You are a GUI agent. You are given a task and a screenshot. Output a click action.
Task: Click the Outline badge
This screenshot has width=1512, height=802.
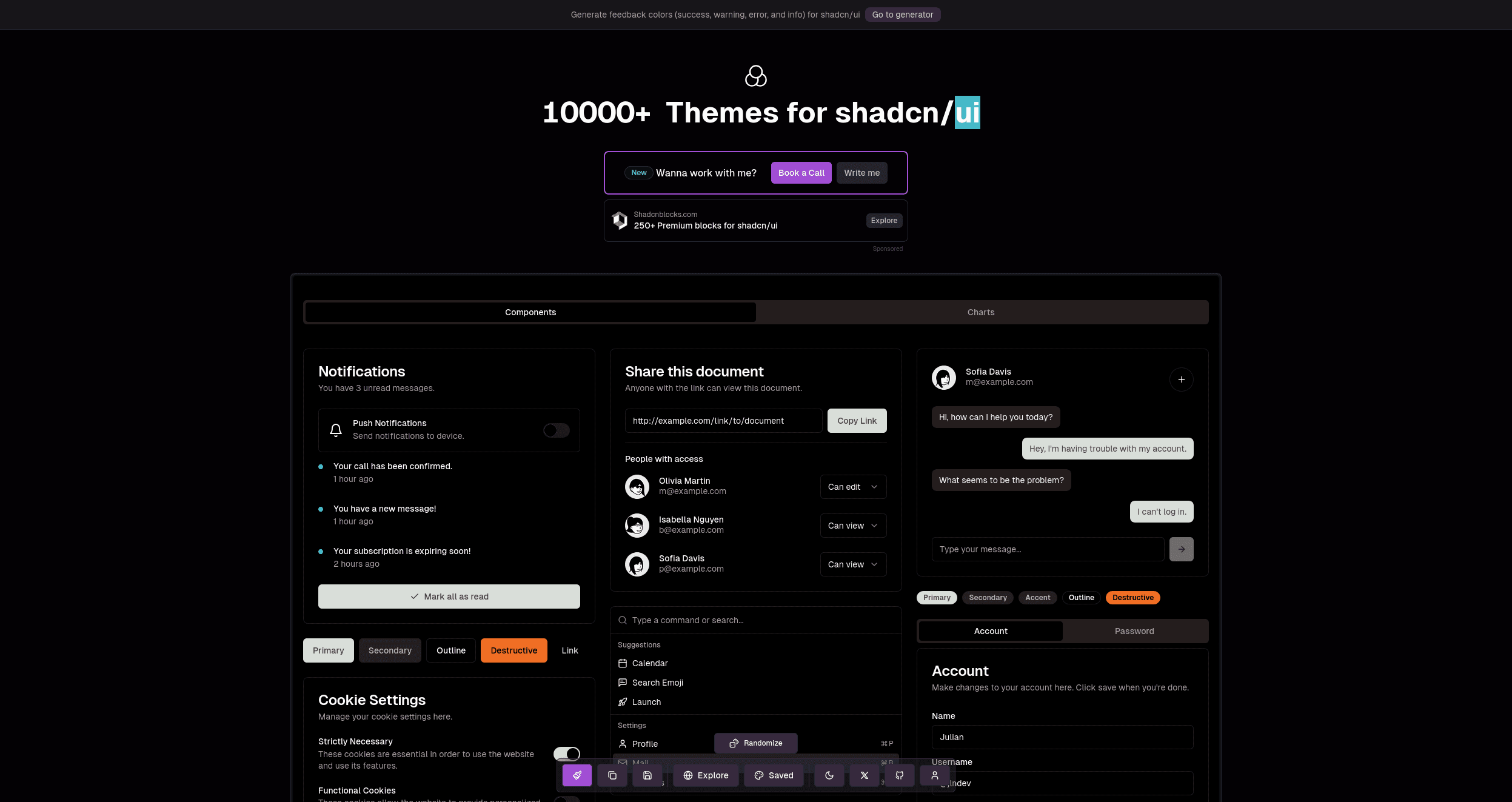point(1081,598)
